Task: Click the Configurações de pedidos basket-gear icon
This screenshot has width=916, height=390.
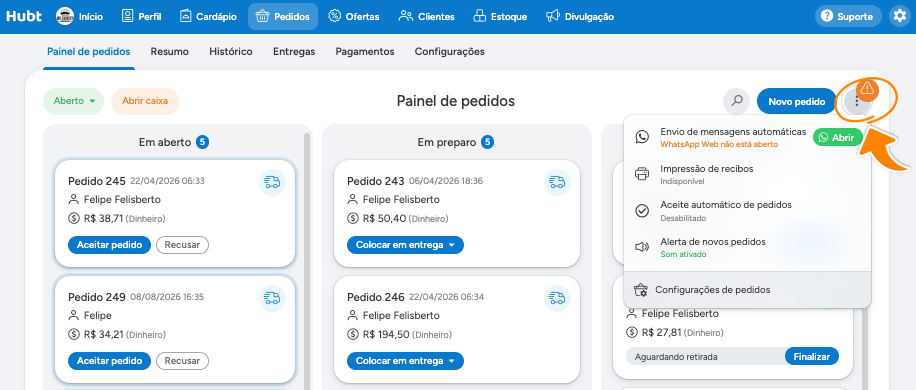Action: coord(641,290)
